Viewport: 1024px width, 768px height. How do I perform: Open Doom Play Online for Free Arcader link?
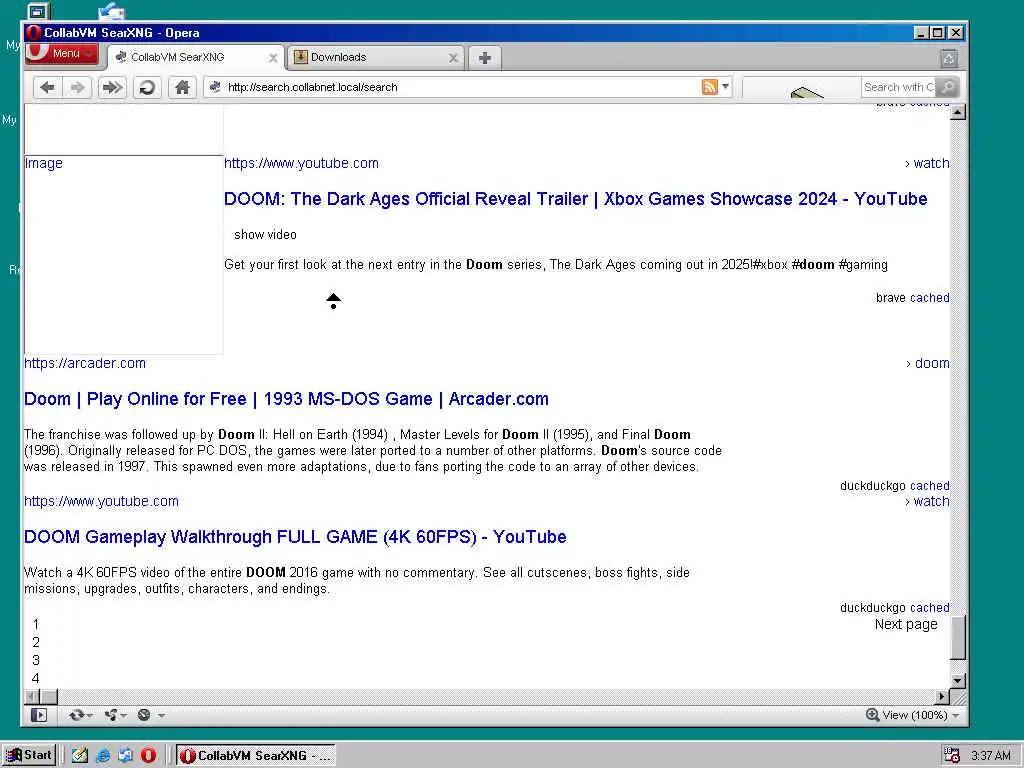tap(286, 399)
